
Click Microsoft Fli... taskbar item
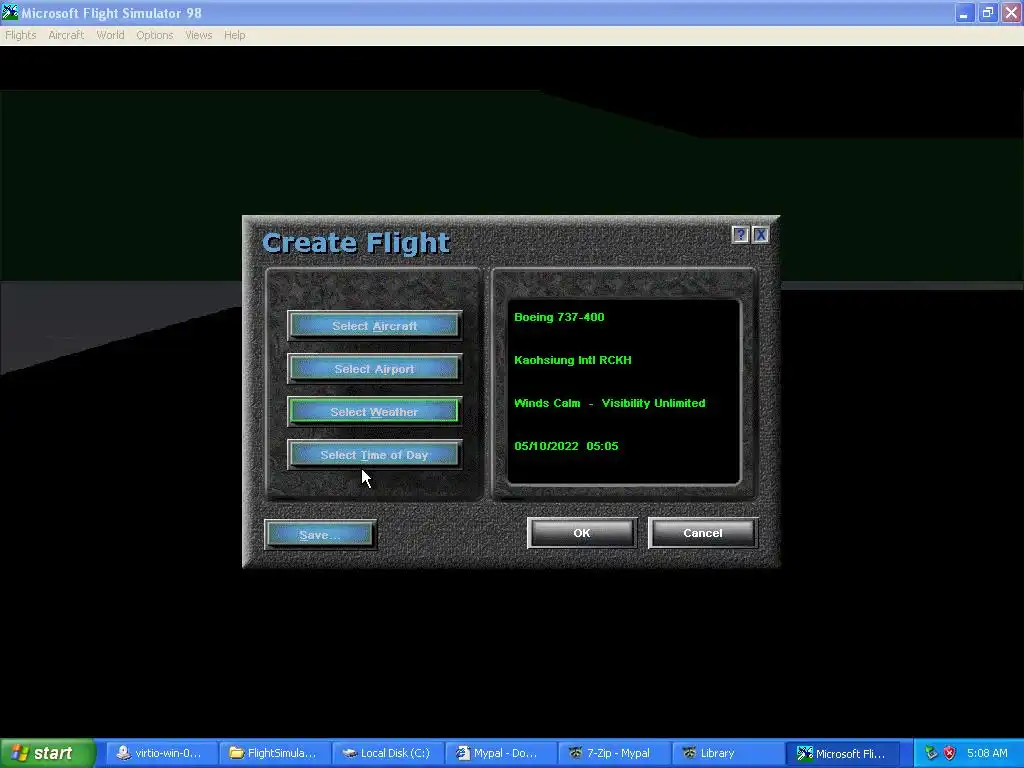click(841, 754)
